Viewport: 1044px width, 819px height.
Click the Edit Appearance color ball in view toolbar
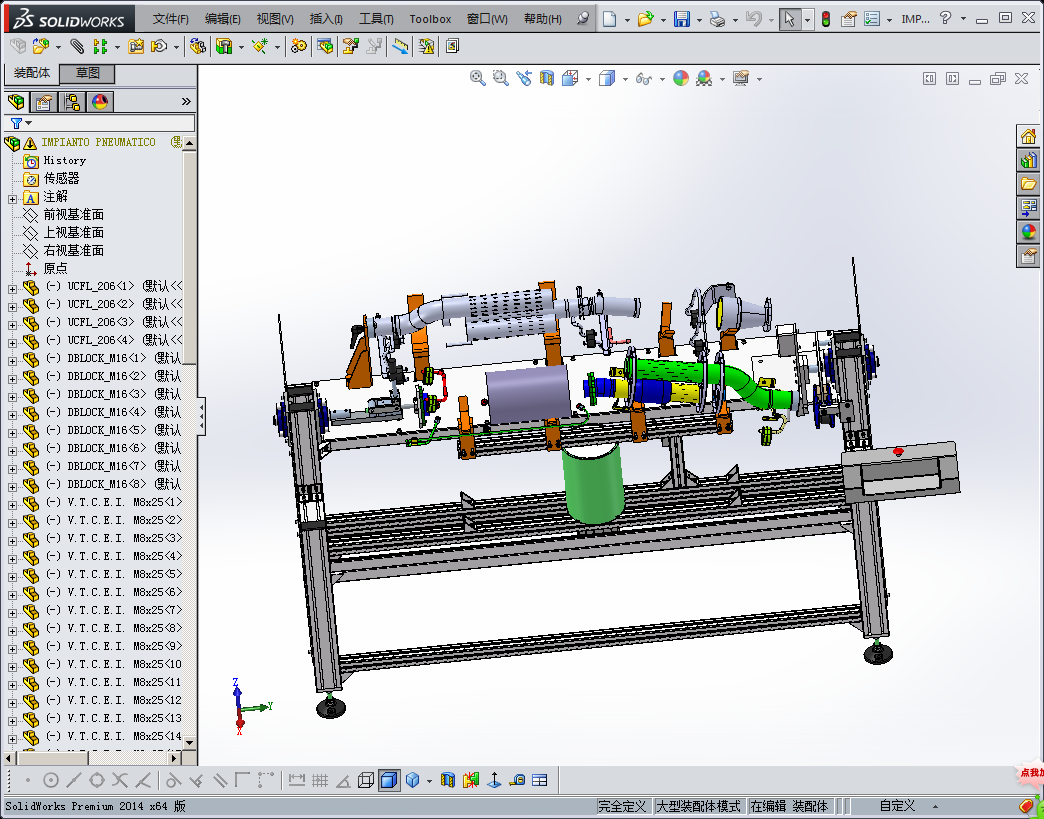[x=681, y=78]
